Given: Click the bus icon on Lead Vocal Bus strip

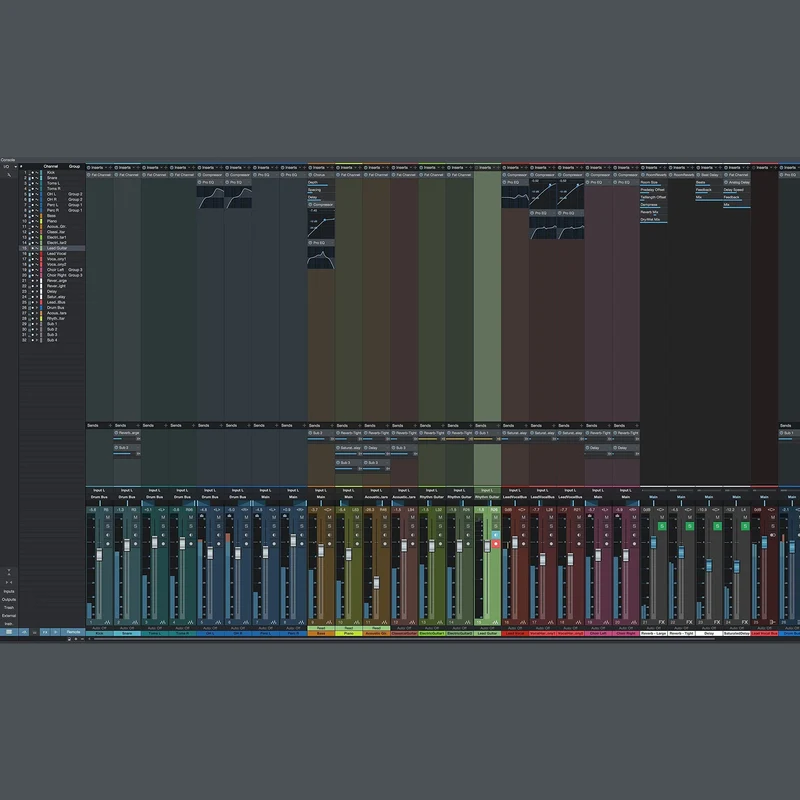Looking at the screenshot, I should tap(772, 622).
